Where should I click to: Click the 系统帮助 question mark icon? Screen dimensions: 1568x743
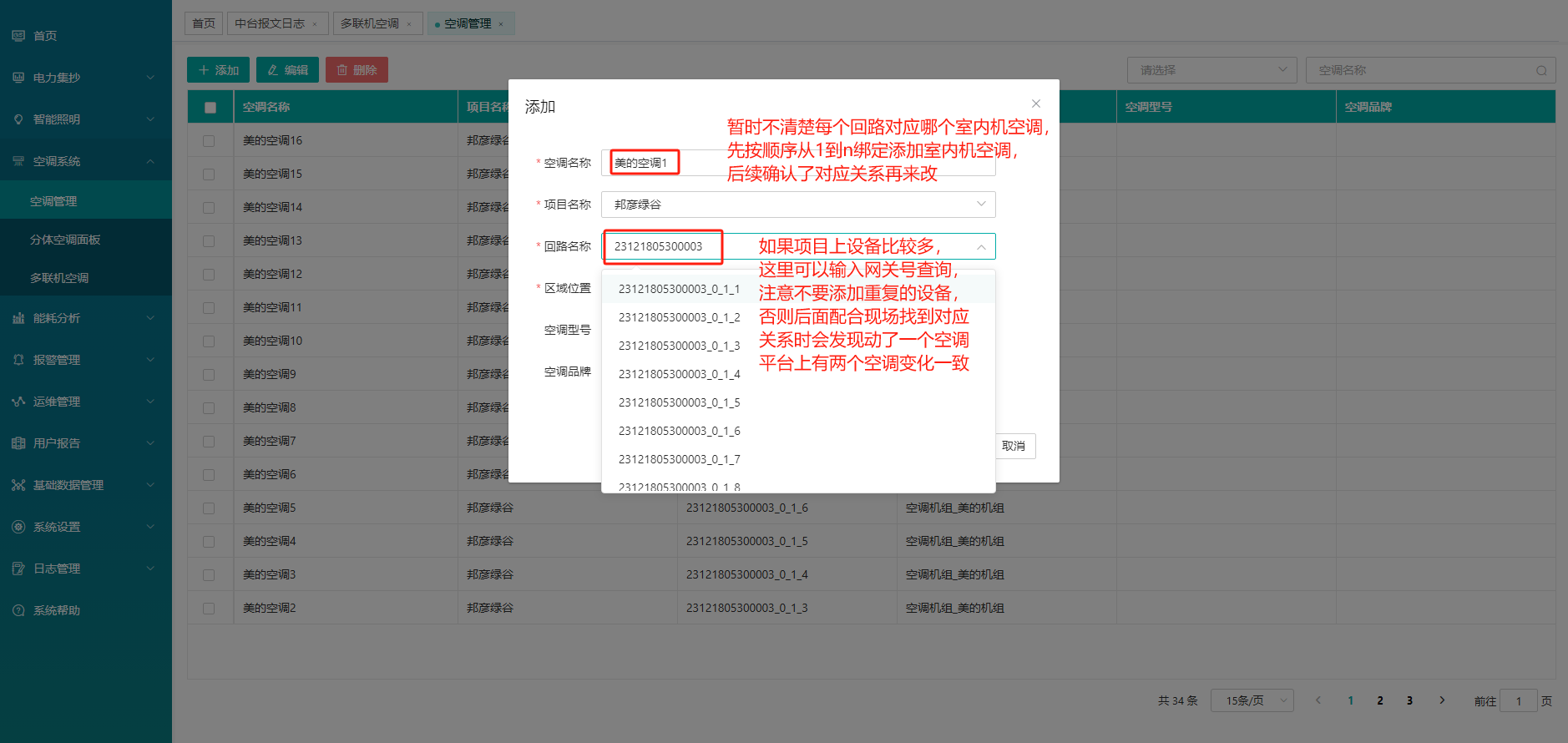[18, 610]
